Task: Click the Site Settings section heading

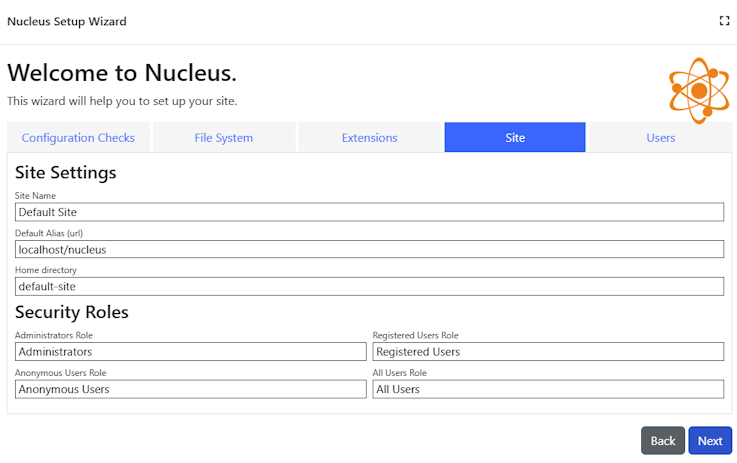Action: [66, 172]
